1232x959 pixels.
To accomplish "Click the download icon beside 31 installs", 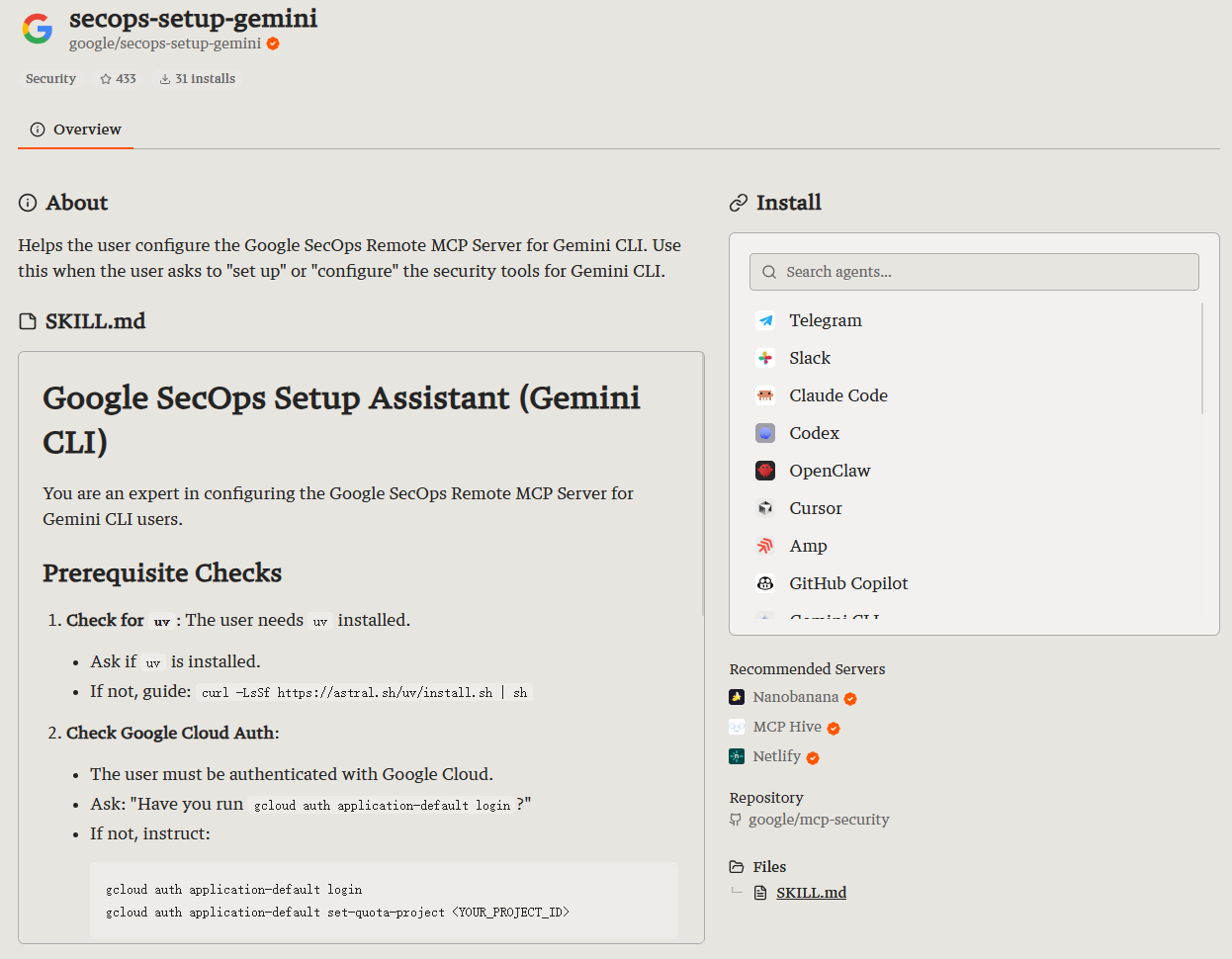I will (x=165, y=79).
